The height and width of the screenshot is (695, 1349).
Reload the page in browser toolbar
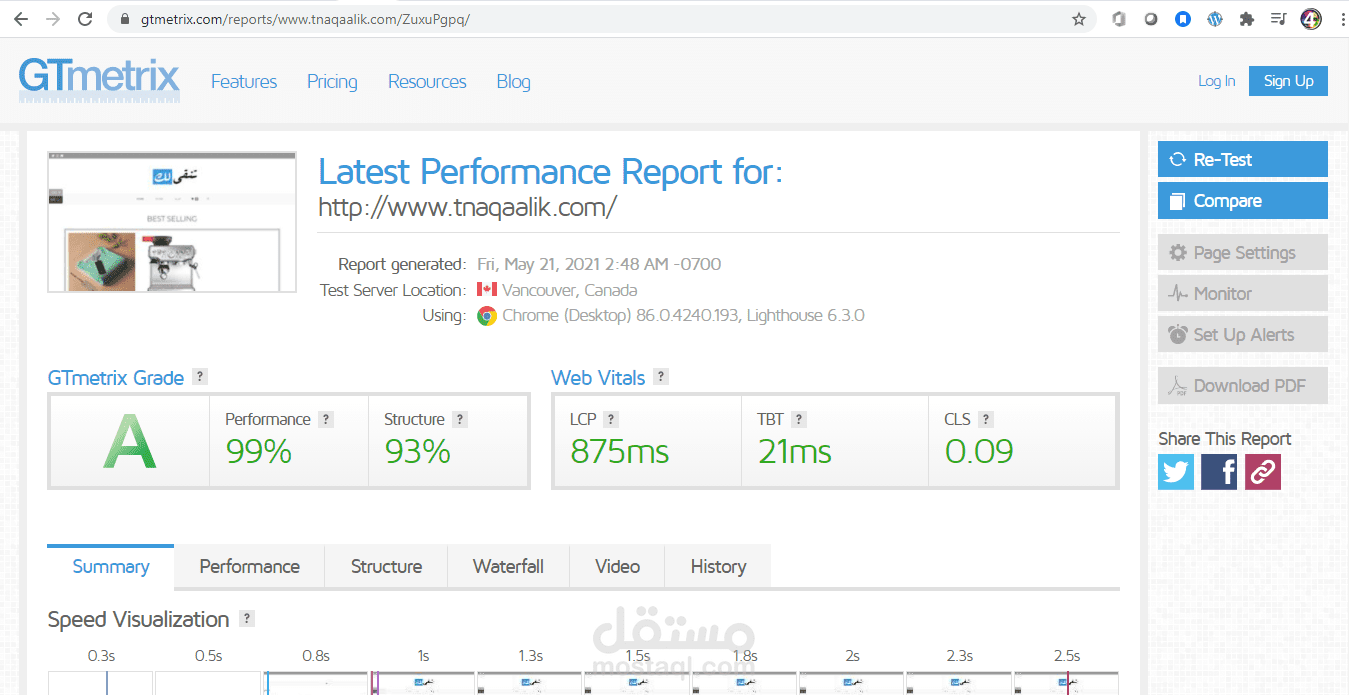[x=86, y=19]
